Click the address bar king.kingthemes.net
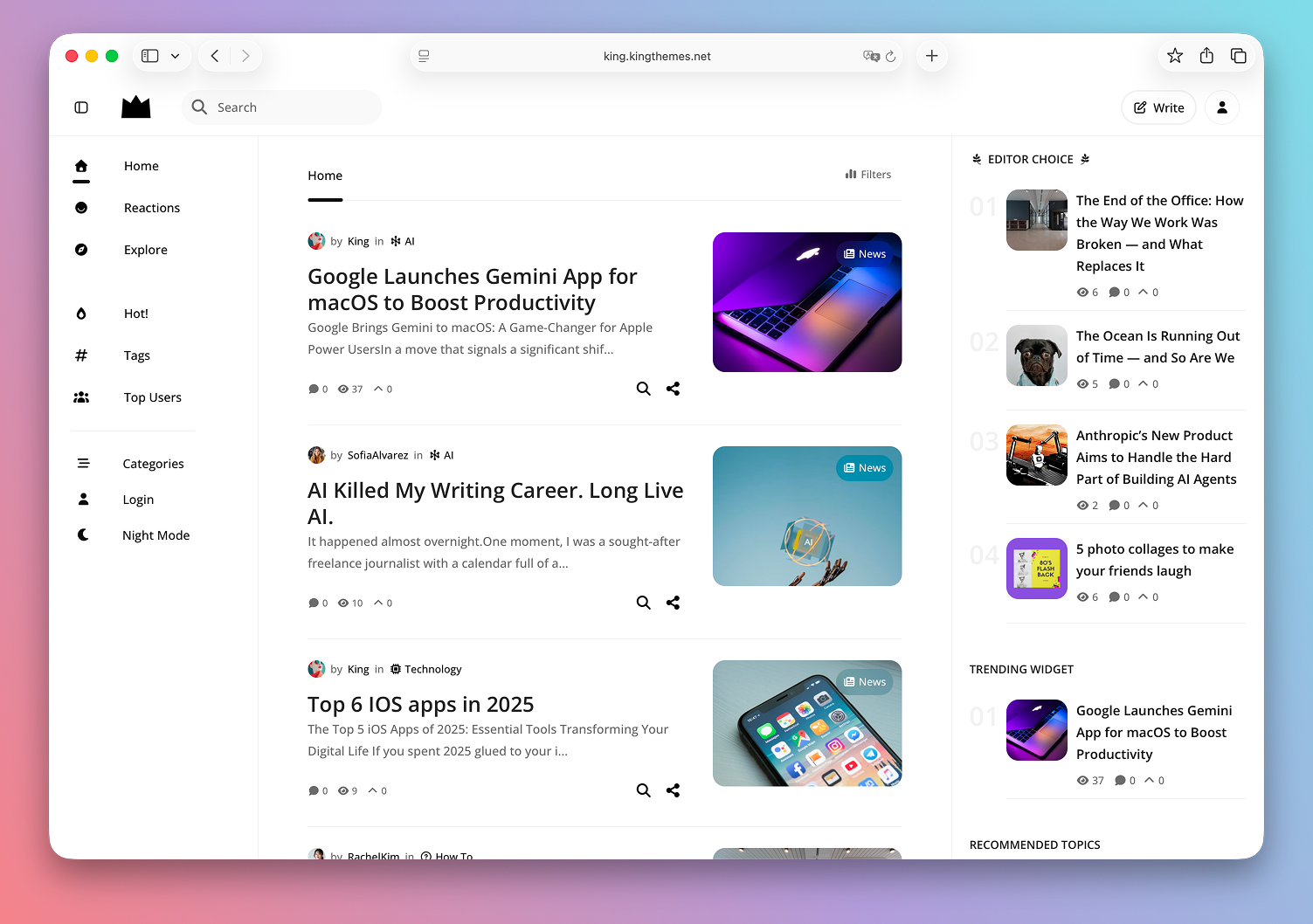Screen dimensions: 1313x924 pyautogui.click(x=657, y=56)
